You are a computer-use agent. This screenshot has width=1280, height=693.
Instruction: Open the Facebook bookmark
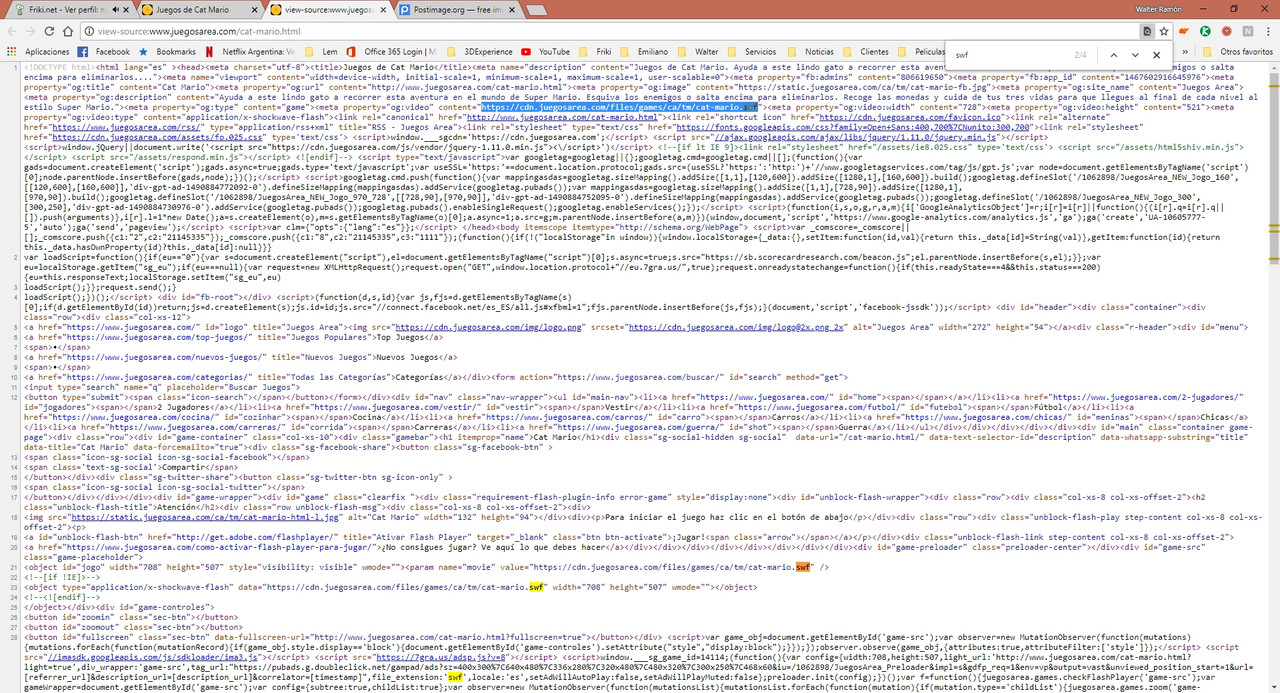coord(104,51)
